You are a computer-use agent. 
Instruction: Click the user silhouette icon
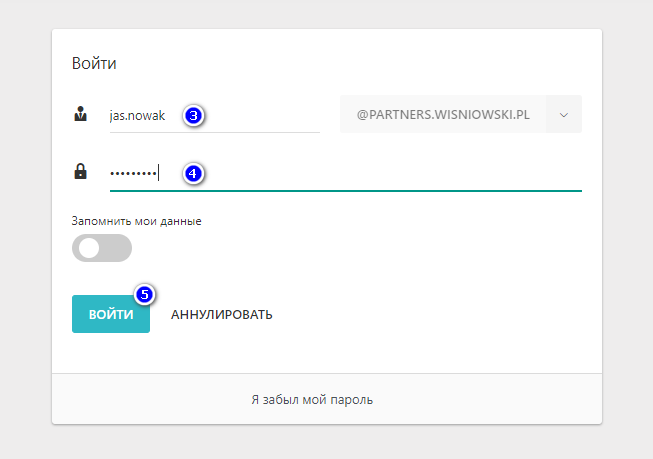tap(81, 115)
